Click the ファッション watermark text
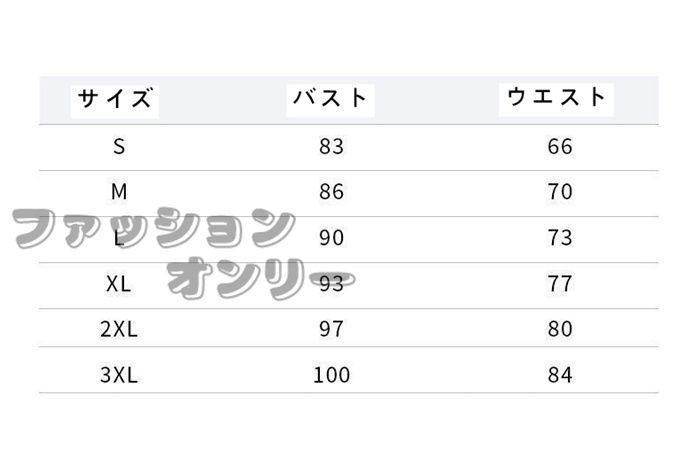This screenshot has width=700, height=473. tap(155, 230)
